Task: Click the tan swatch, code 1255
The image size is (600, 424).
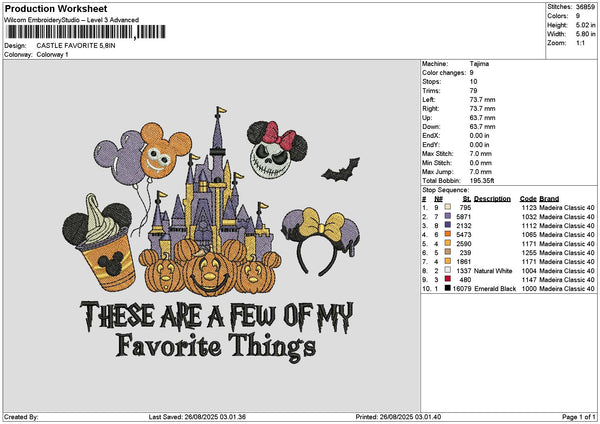Action: [448, 252]
